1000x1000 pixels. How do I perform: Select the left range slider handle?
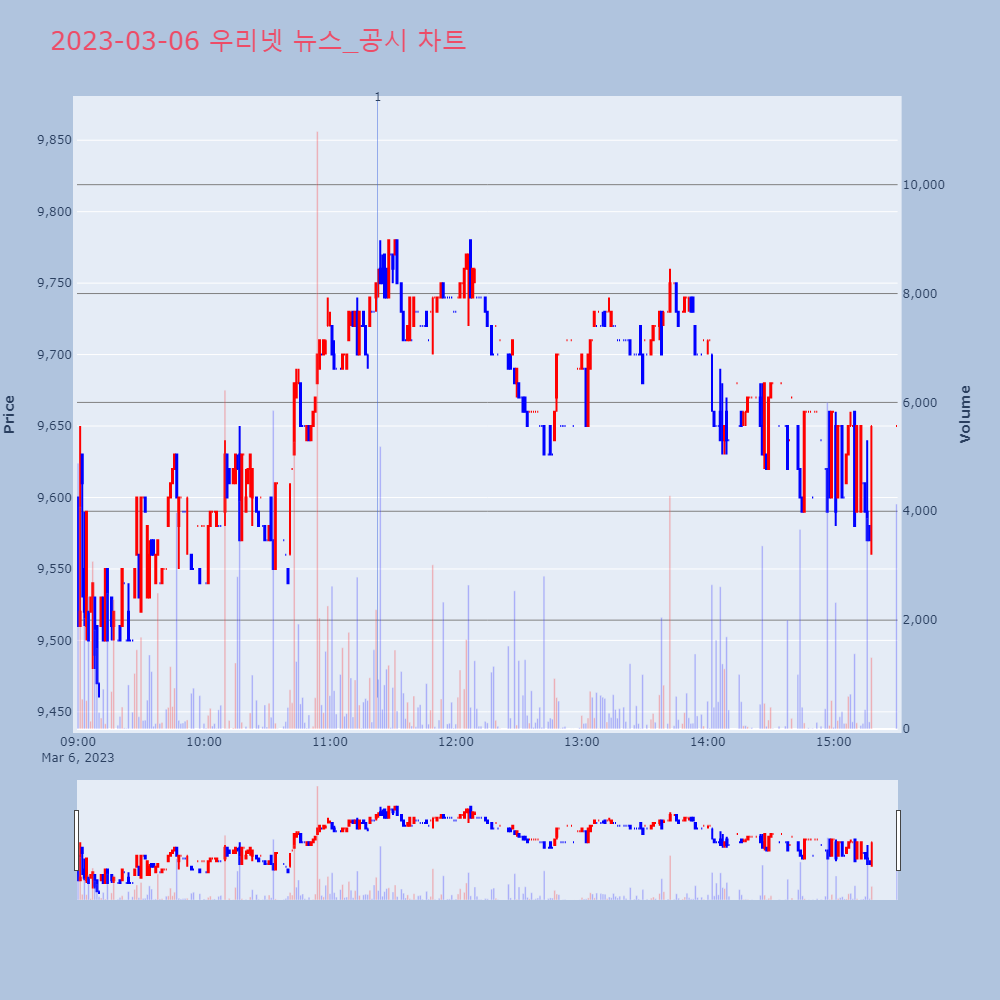(x=77, y=840)
